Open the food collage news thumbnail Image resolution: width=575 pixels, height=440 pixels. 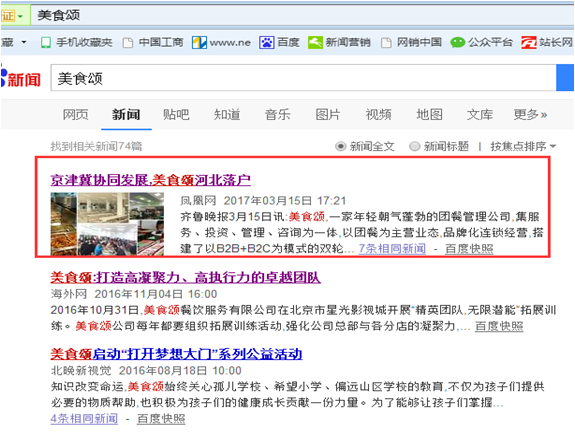(x=107, y=224)
